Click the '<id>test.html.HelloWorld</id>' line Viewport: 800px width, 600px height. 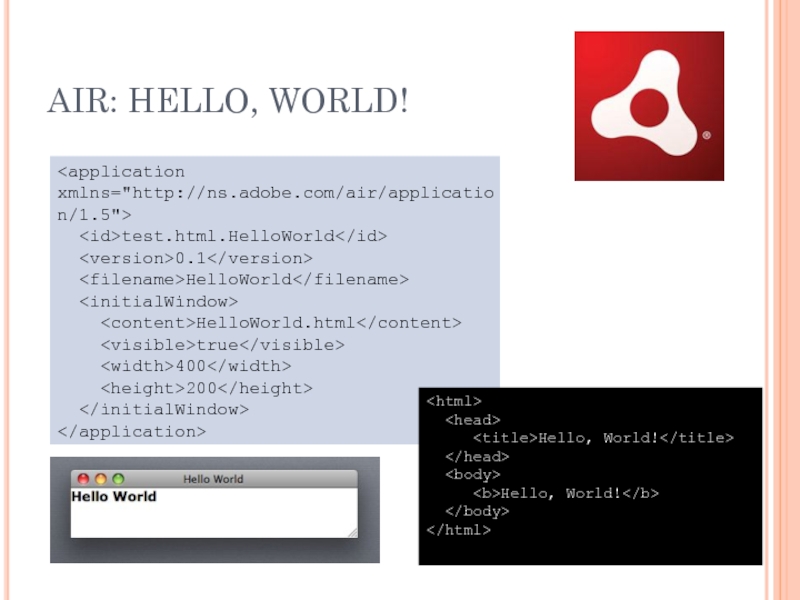[x=233, y=236]
